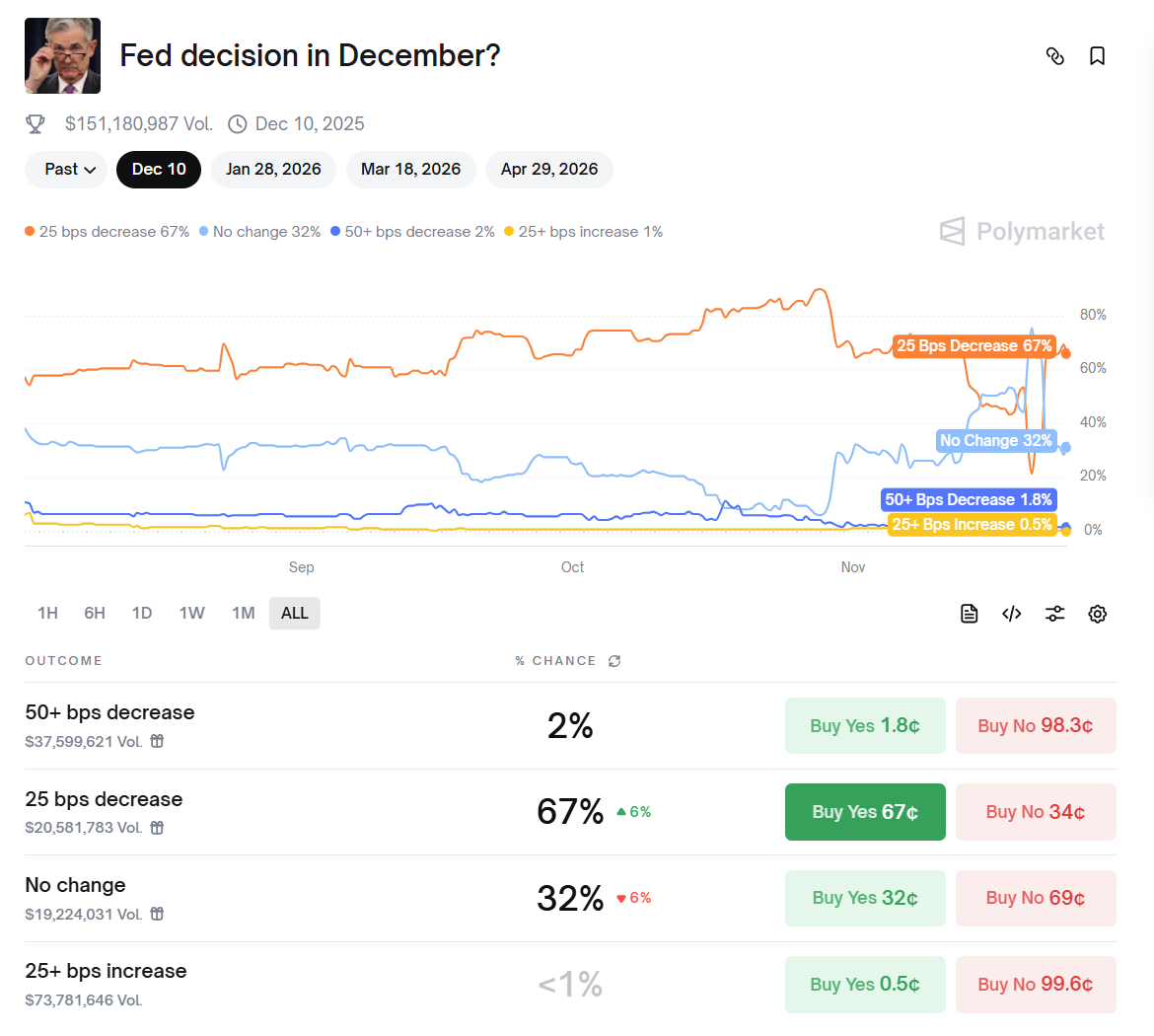Click Buy No 69¢ for No change
This screenshot has height=1036, width=1154.
(1035, 898)
